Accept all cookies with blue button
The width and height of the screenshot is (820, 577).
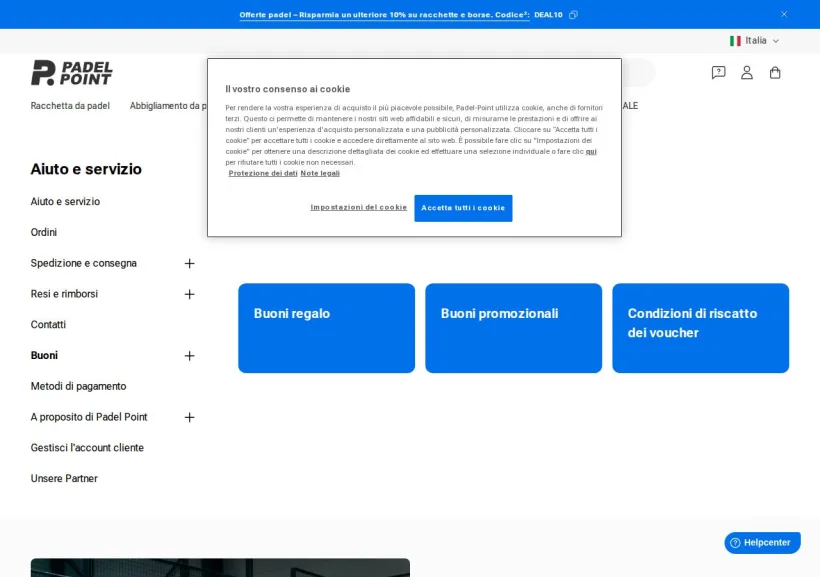463,208
